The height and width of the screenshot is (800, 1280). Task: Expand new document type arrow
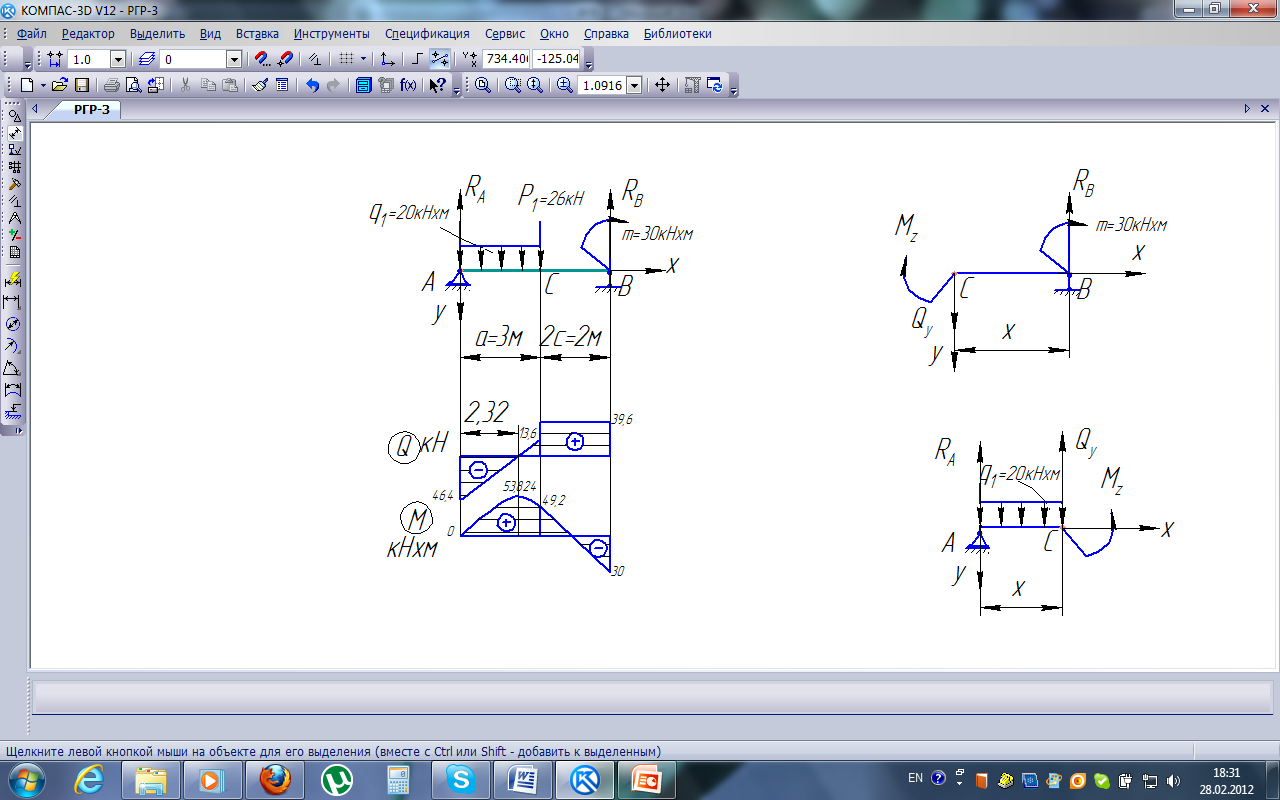pyautogui.click(x=43, y=86)
